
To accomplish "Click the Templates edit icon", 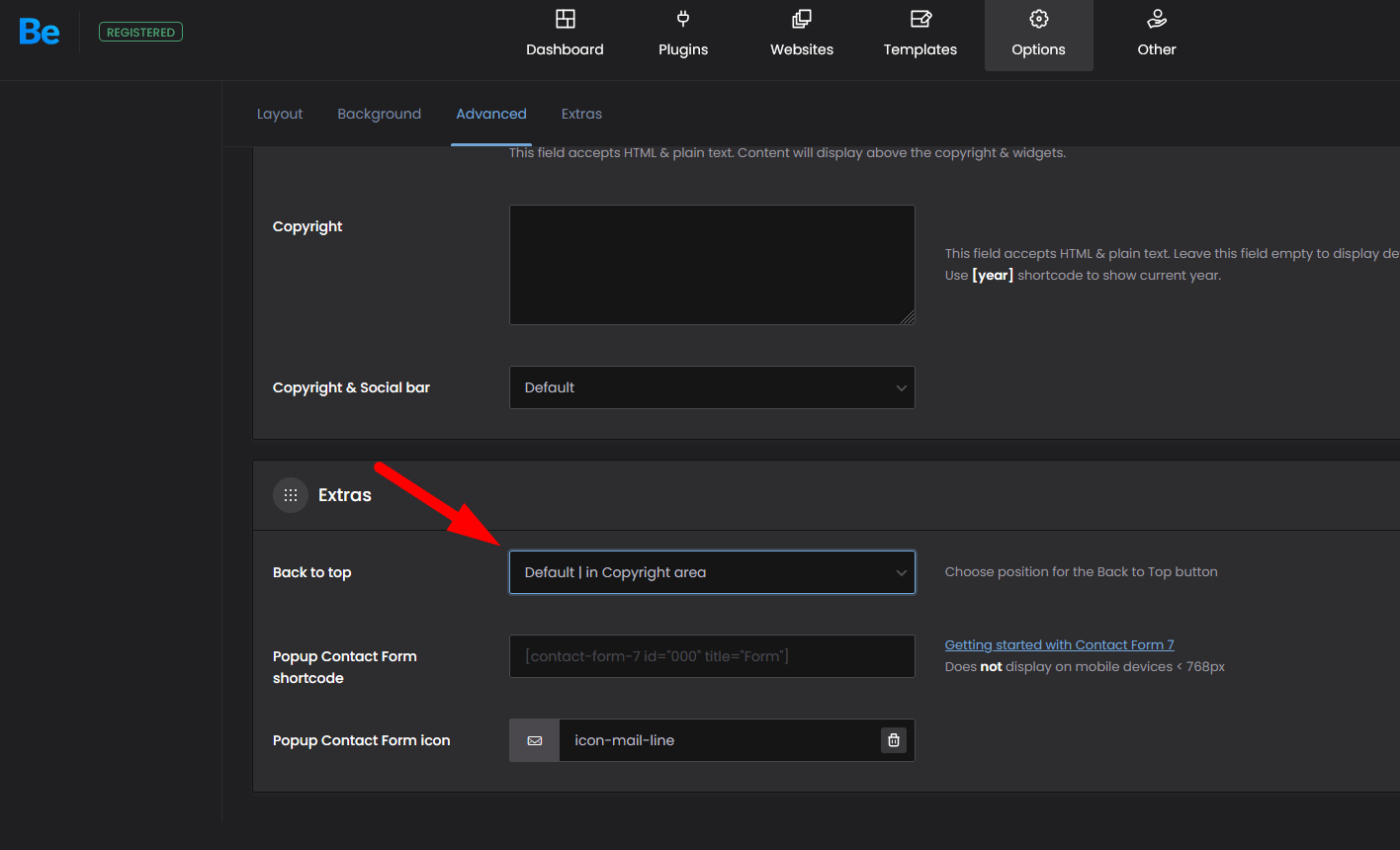I will [920, 19].
